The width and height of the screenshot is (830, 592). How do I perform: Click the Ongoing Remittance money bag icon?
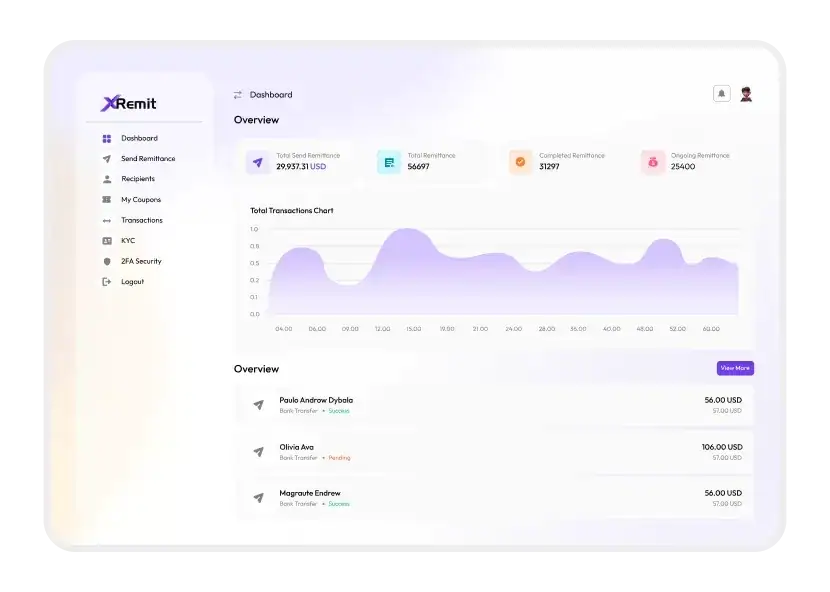[x=653, y=162]
